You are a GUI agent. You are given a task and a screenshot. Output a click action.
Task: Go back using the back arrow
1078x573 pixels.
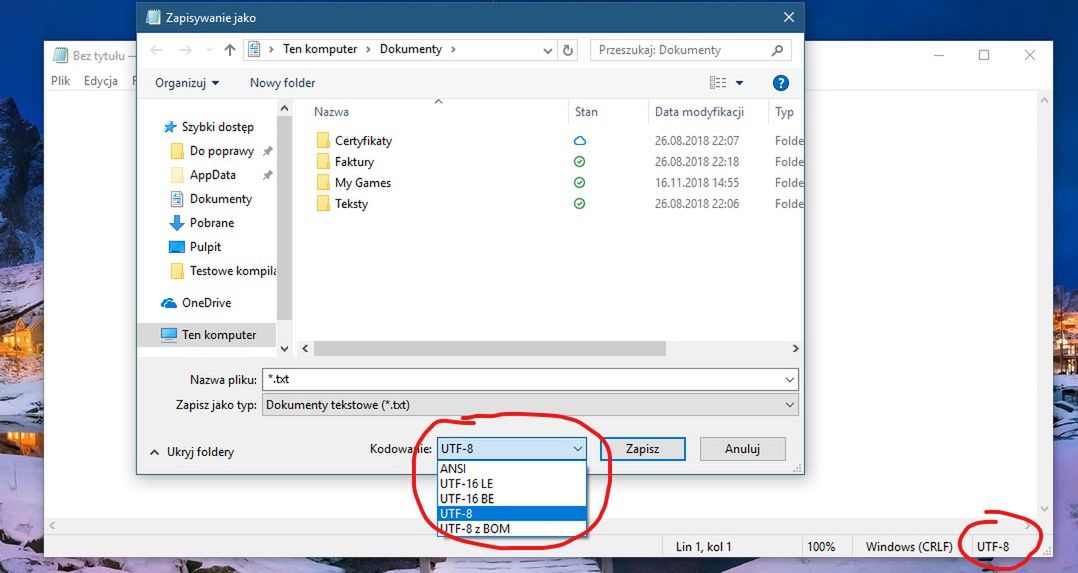[156, 50]
